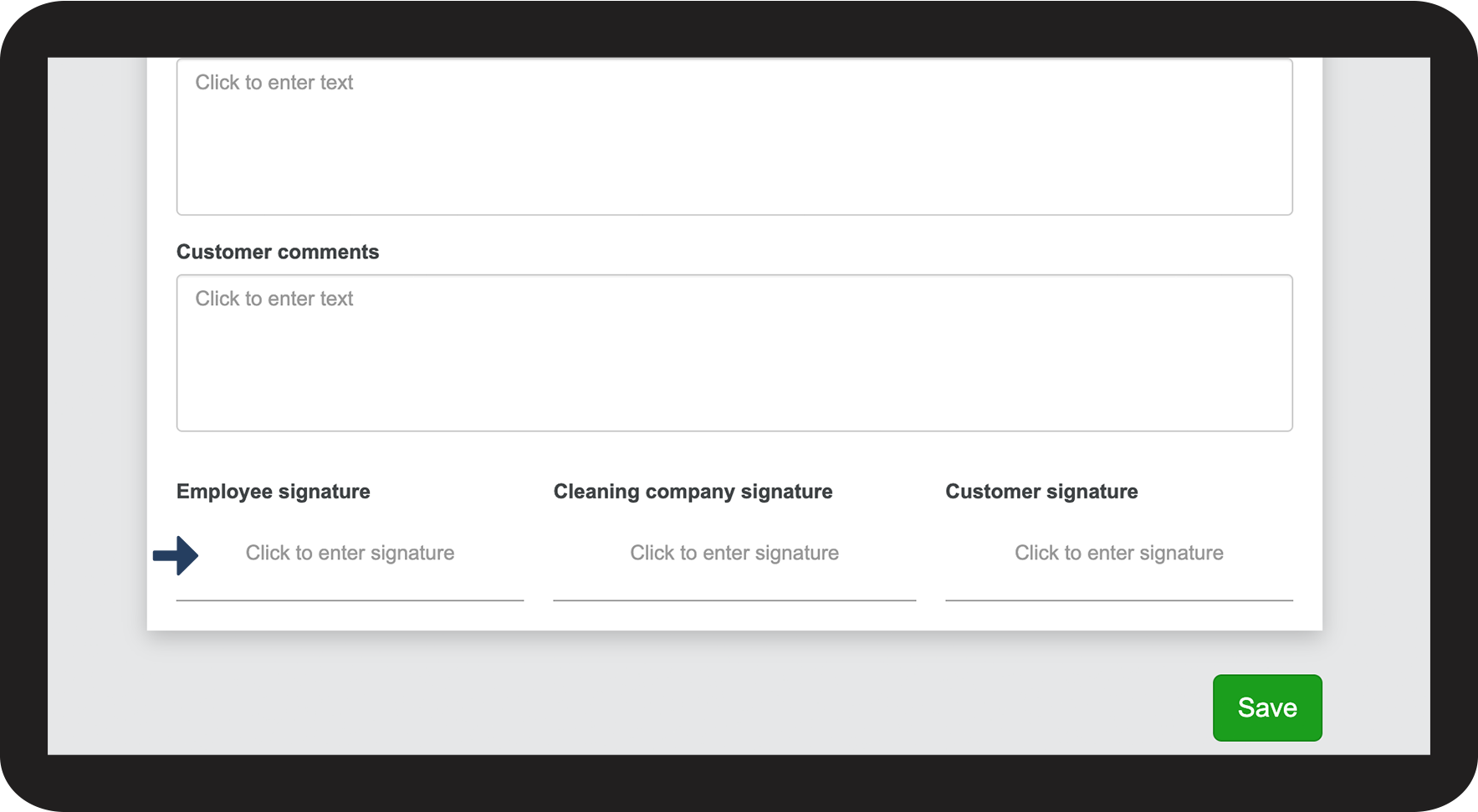Tap "Click to enter signature" under Customer signature

point(1118,553)
